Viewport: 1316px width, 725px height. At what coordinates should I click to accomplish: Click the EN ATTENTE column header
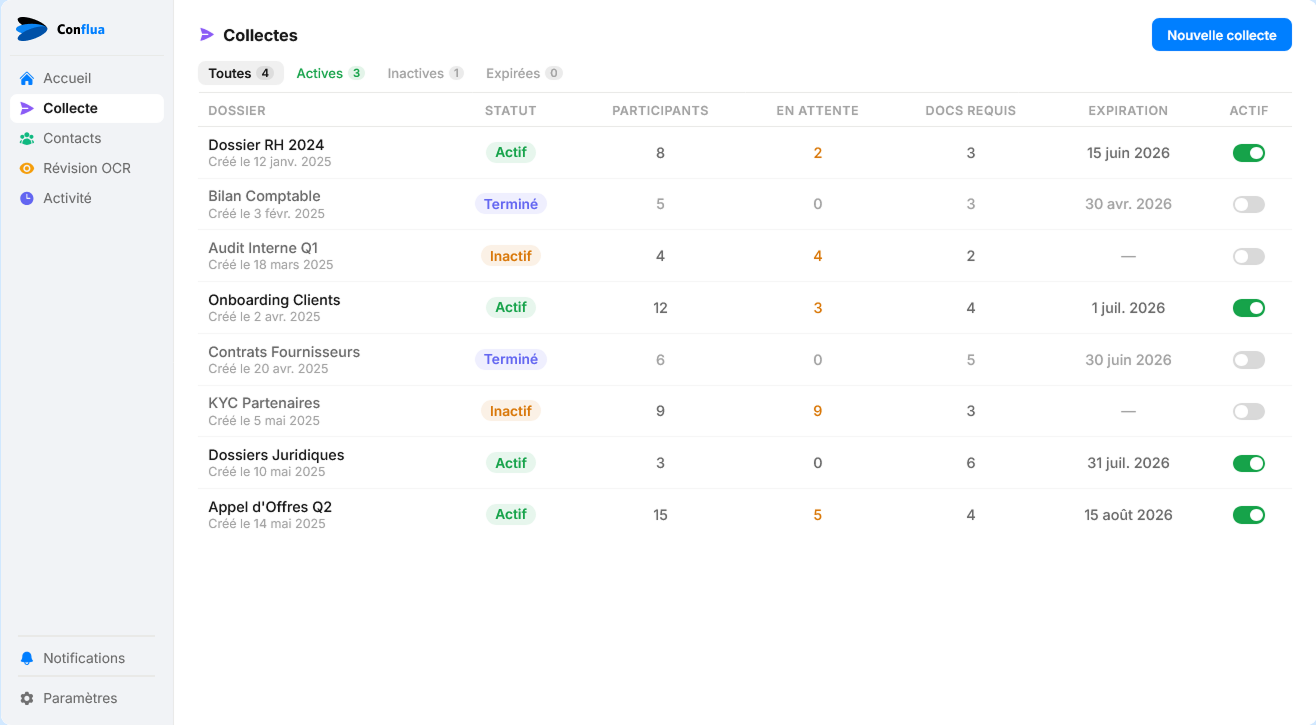coord(817,111)
